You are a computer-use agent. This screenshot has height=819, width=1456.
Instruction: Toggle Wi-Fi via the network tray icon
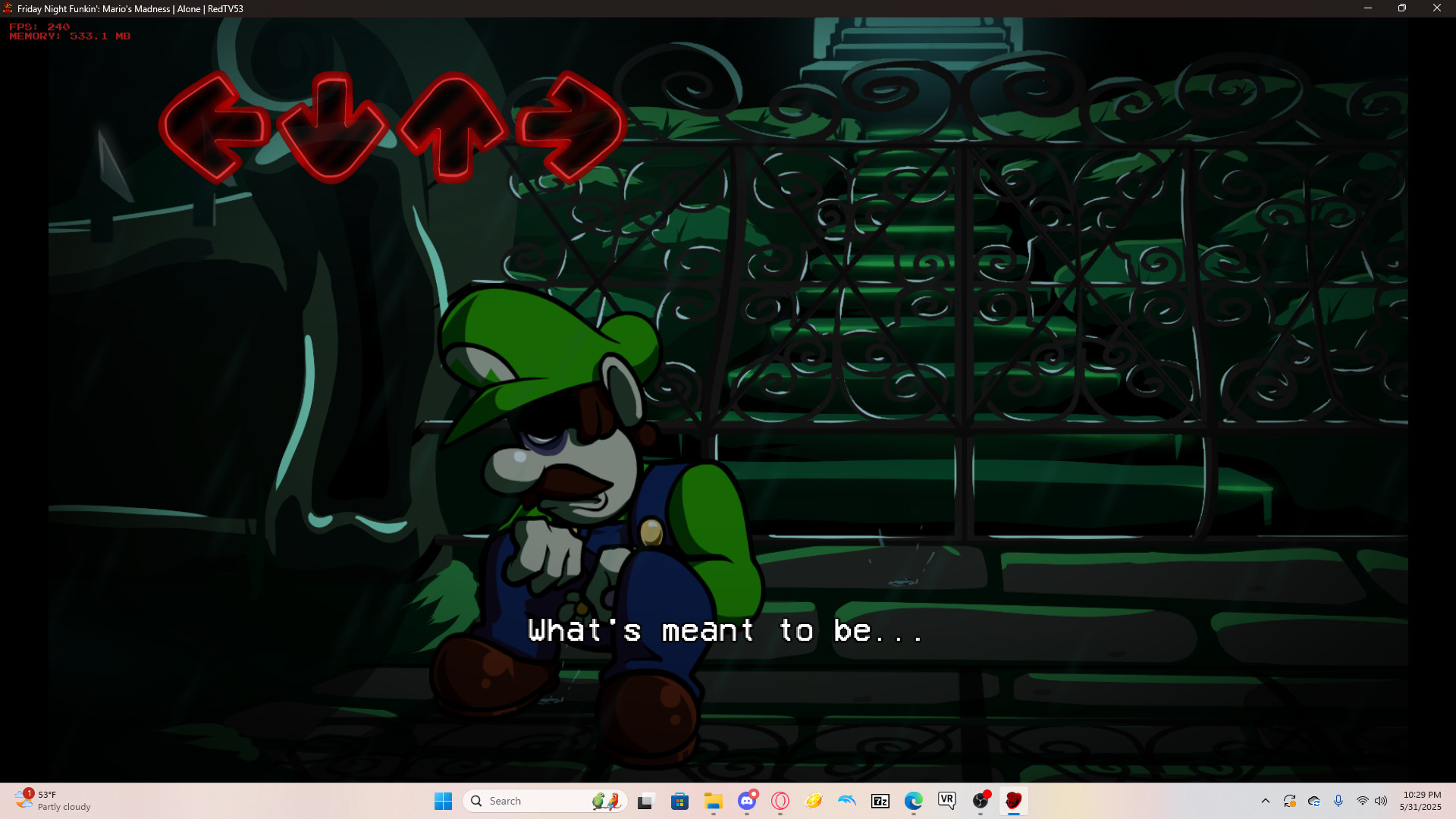[x=1362, y=801]
